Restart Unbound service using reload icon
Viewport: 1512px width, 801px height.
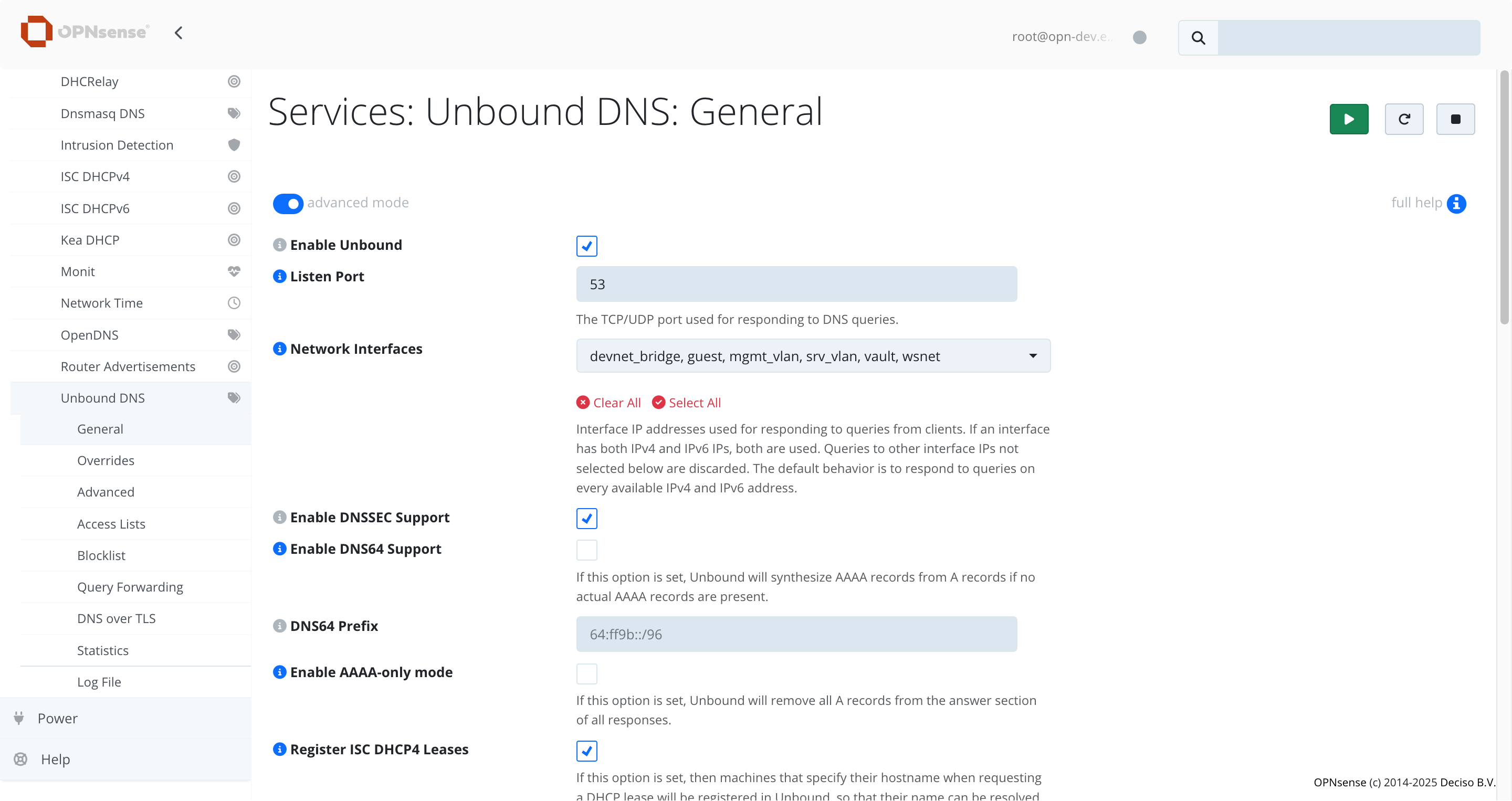point(1403,119)
